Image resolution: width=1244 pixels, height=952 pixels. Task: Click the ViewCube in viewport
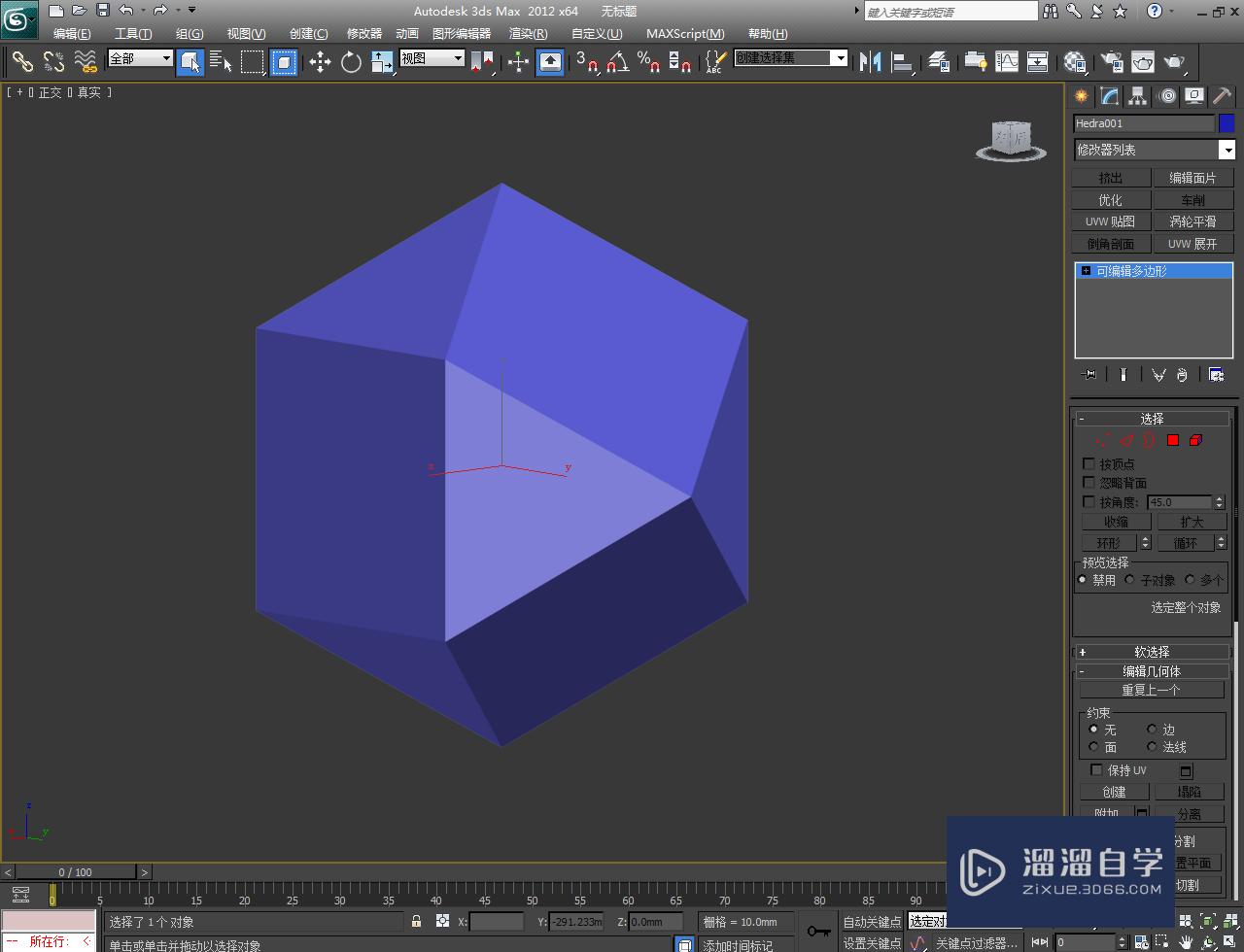tap(1012, 140)
